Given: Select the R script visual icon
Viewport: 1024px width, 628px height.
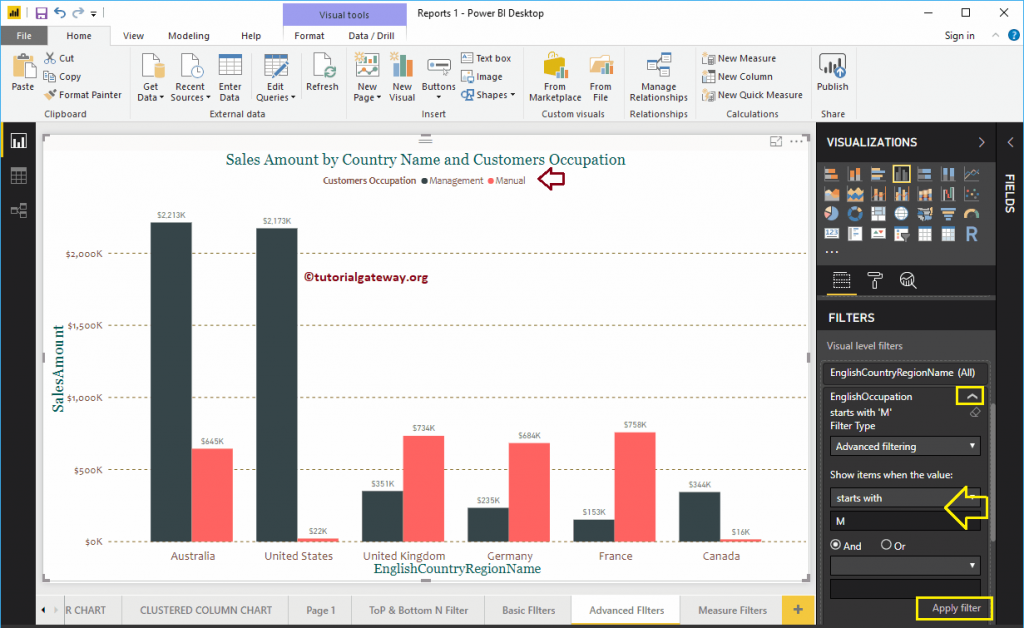Looking at the screenshot, I should (972, 235).
